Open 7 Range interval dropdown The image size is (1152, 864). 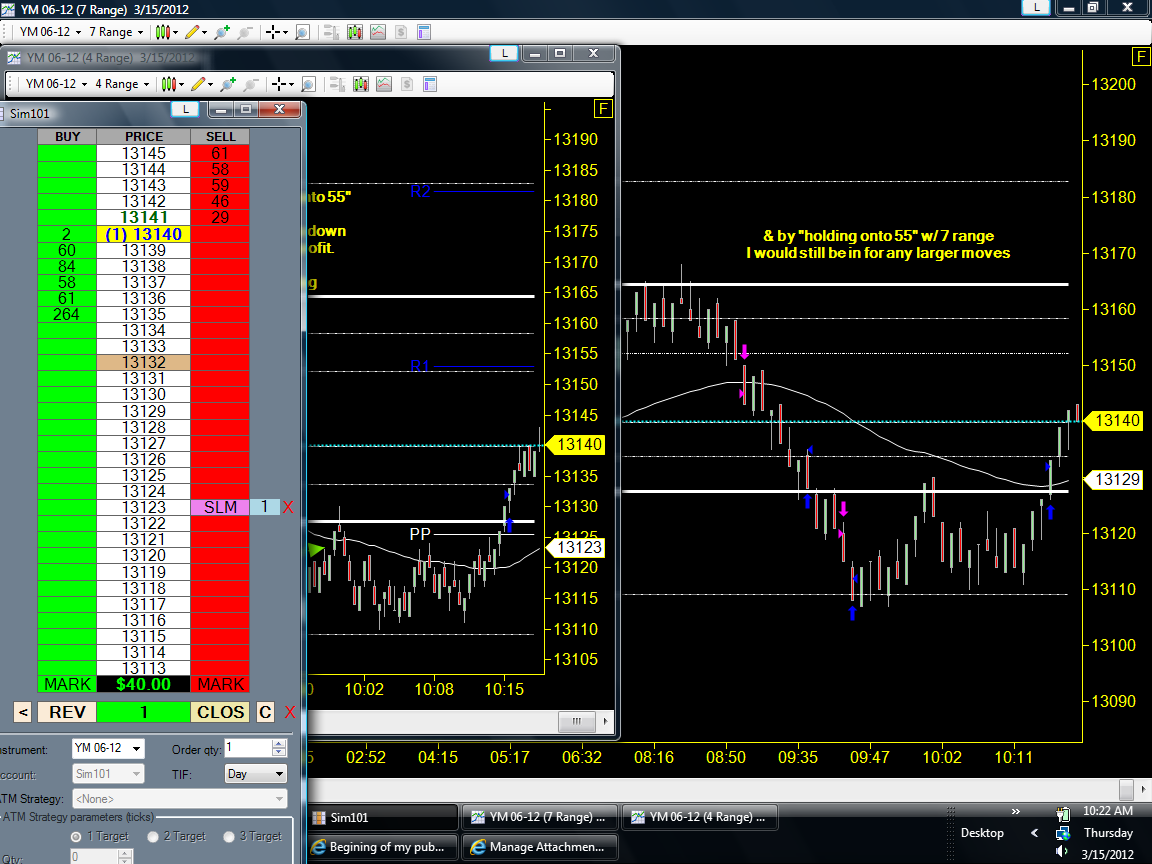[116, 32]
